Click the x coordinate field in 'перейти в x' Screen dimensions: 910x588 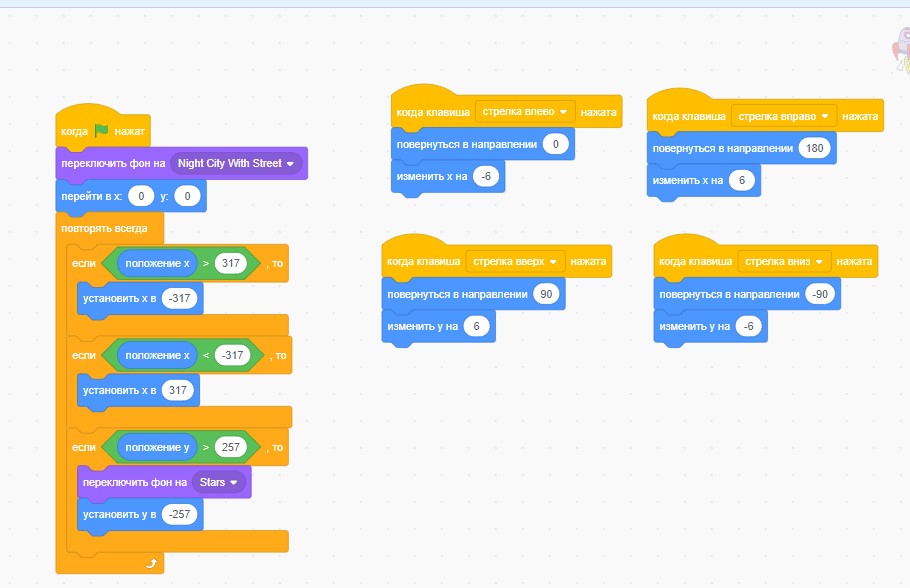click(x=141, y=196)
